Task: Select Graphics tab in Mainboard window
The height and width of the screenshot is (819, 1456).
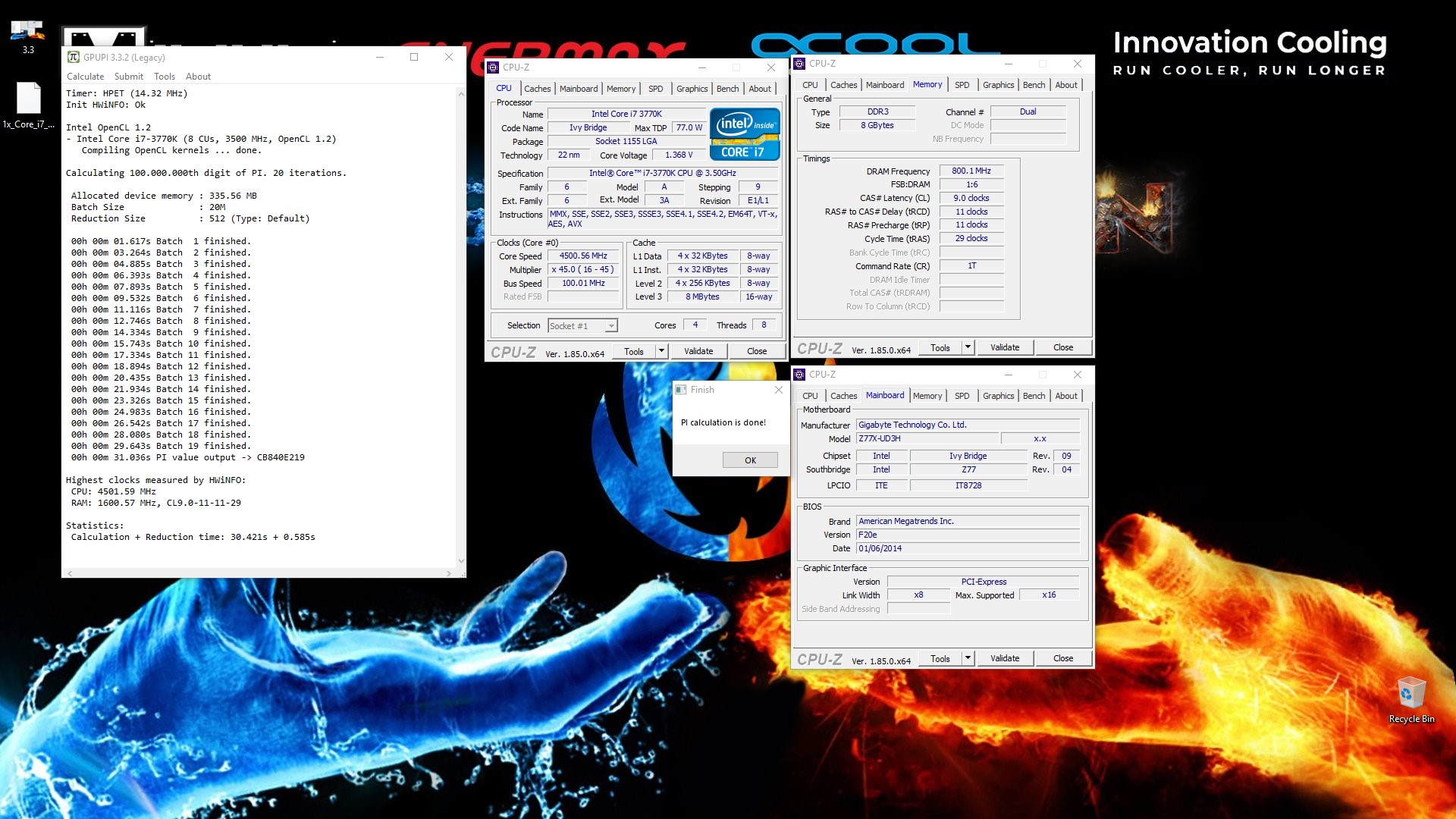Action: coord(998,396)
